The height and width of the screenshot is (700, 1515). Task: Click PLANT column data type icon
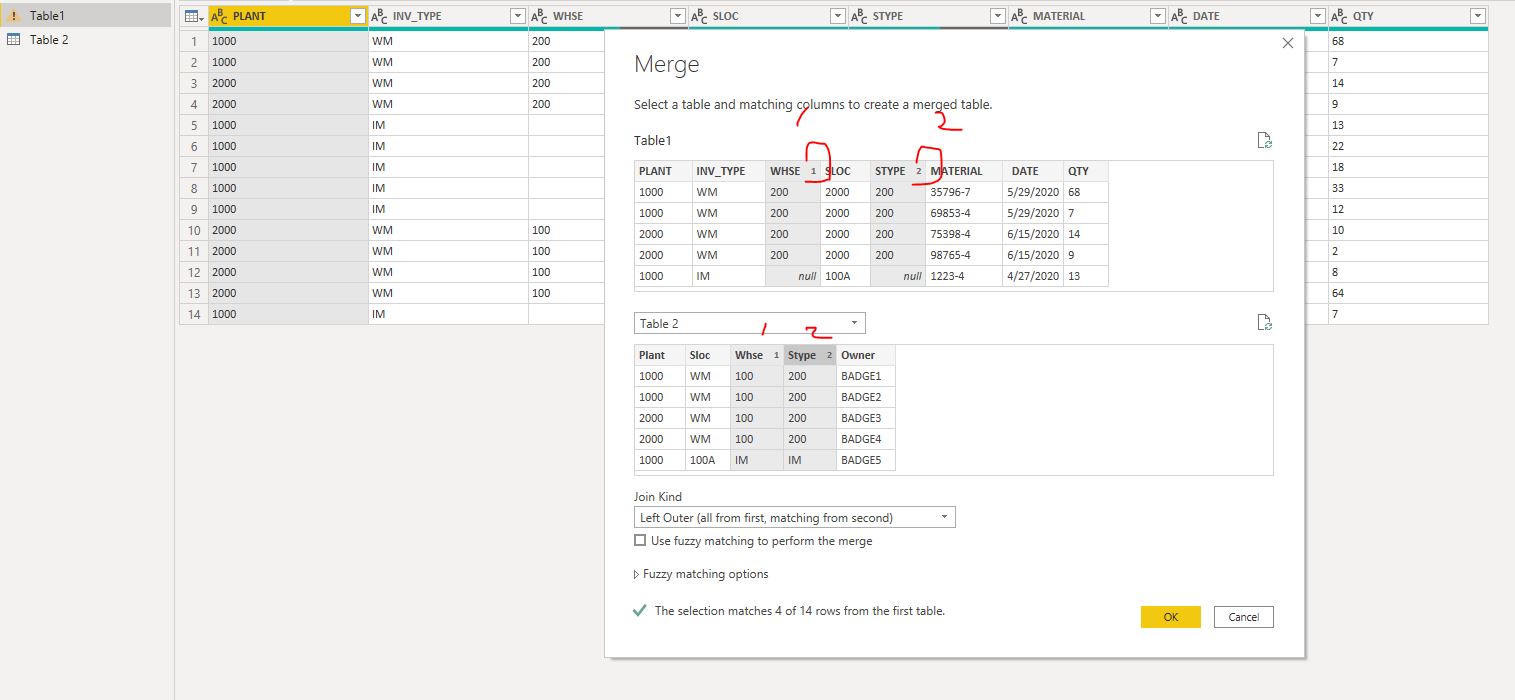pos(221,16)
